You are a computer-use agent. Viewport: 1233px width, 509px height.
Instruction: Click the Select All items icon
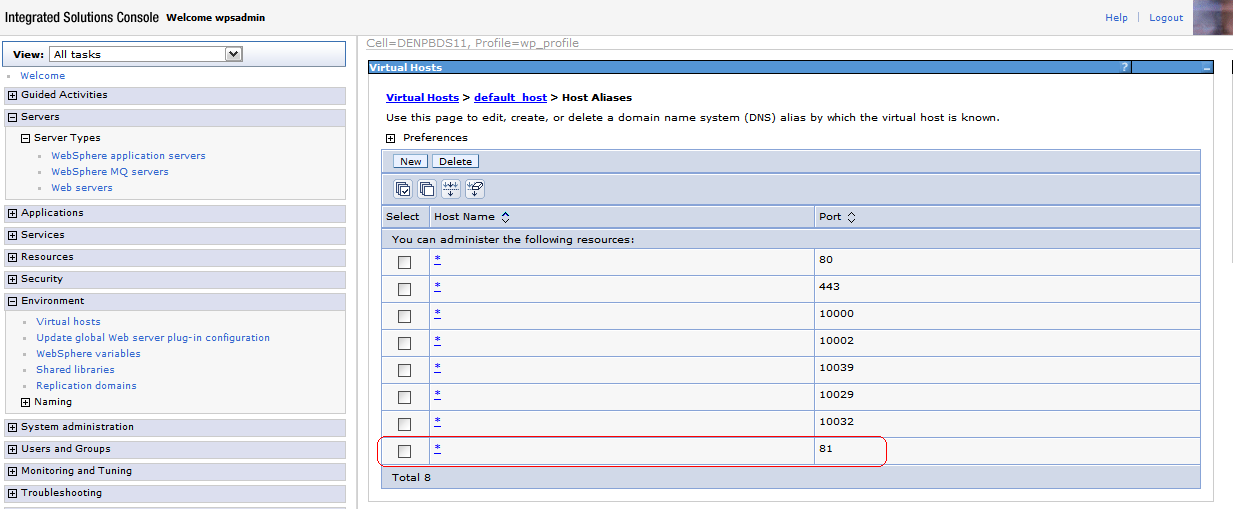point(403,189)
